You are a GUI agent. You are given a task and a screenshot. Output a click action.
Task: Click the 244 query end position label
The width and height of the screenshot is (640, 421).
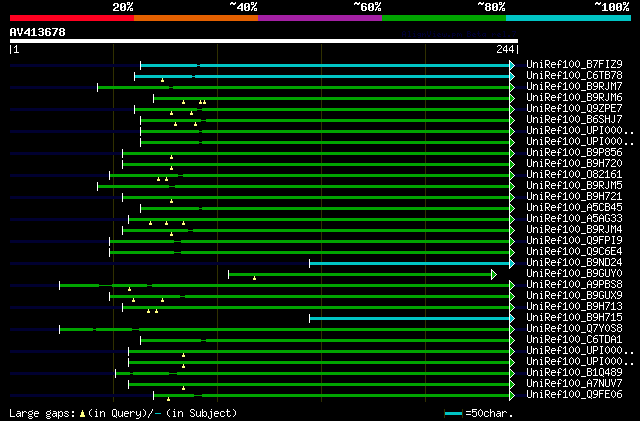coord(505,49)
